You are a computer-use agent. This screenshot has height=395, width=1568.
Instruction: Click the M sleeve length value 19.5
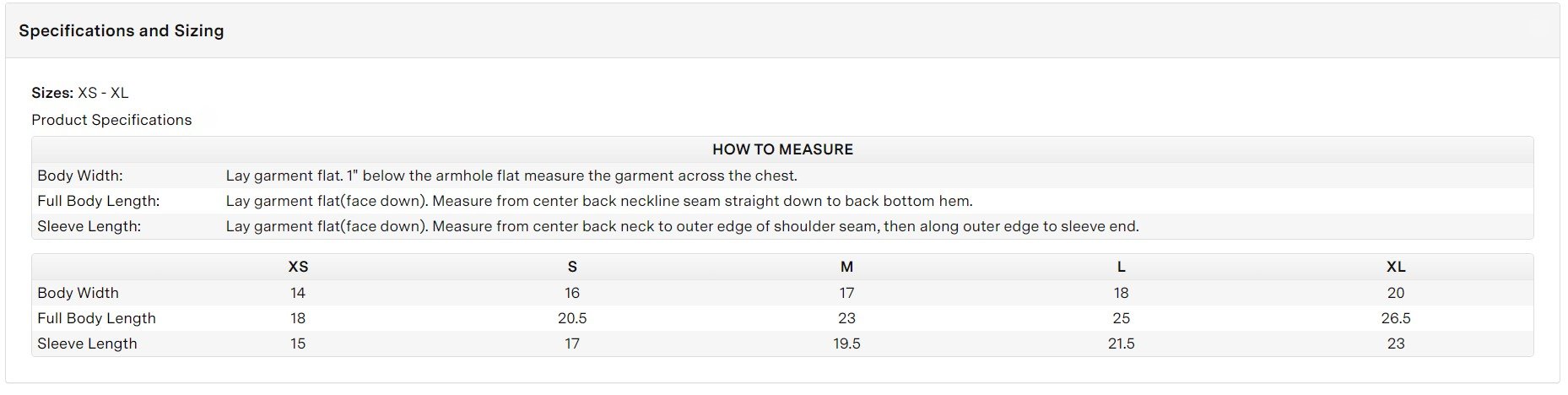(x=846, y=344)
